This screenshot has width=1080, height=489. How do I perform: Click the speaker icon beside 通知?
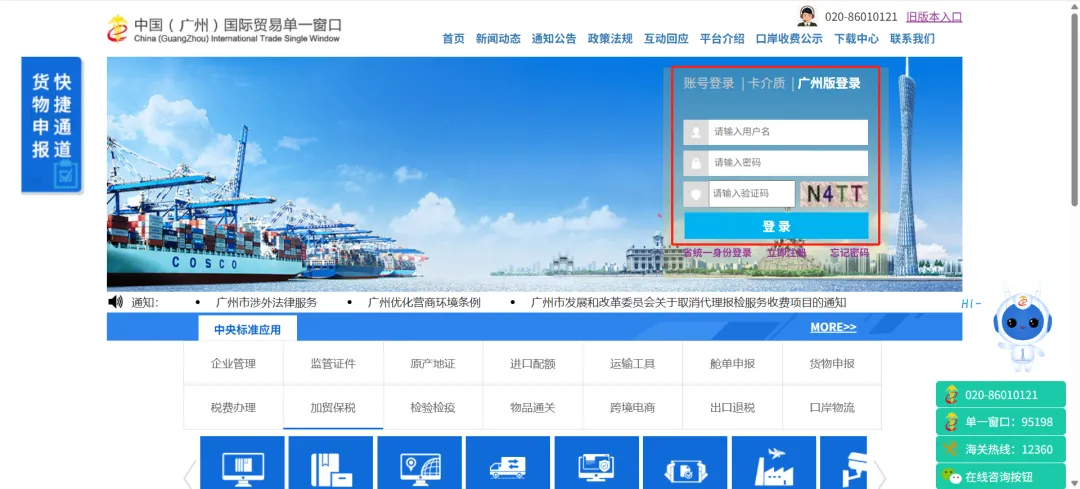tap(115, 302)
